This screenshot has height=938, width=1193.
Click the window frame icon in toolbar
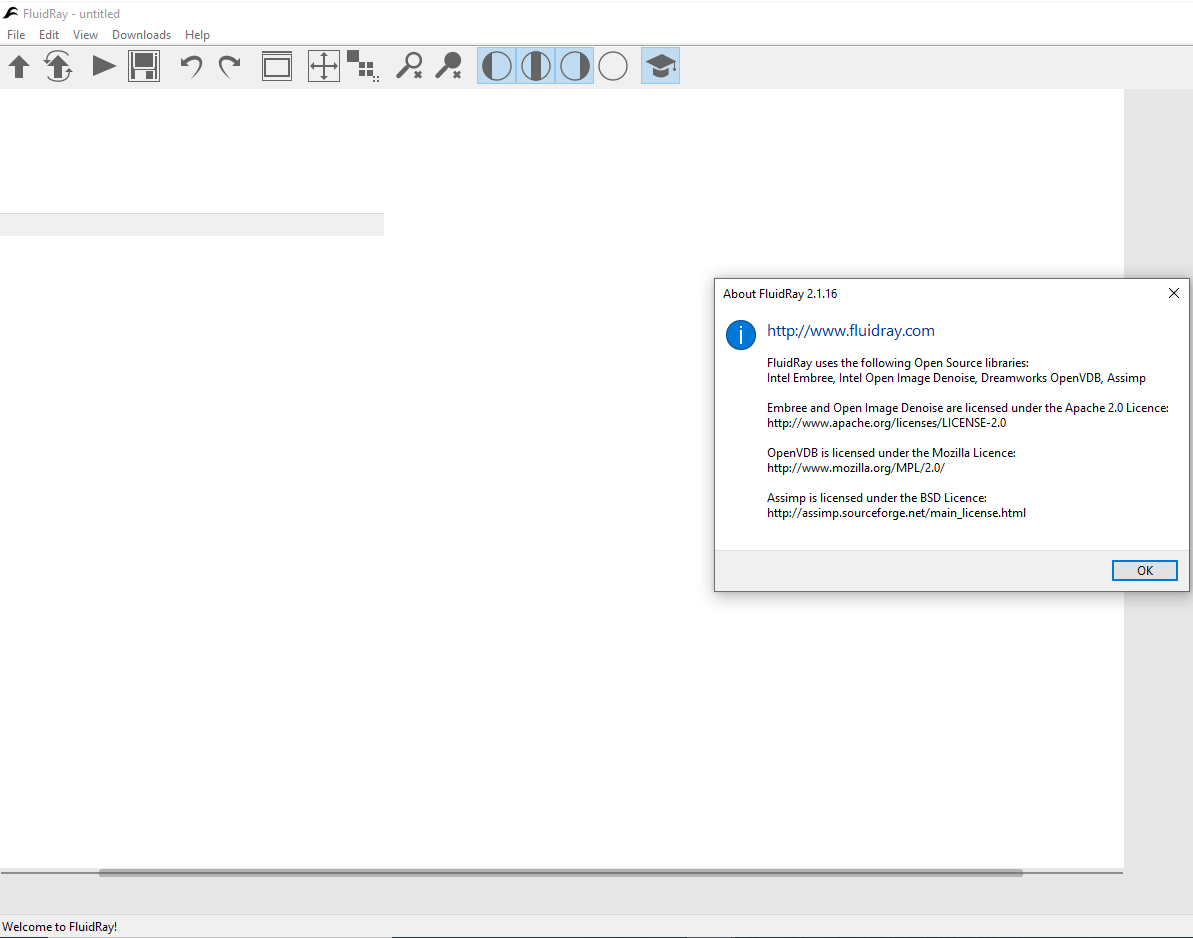pyautogui.click(x=277, y=67)
